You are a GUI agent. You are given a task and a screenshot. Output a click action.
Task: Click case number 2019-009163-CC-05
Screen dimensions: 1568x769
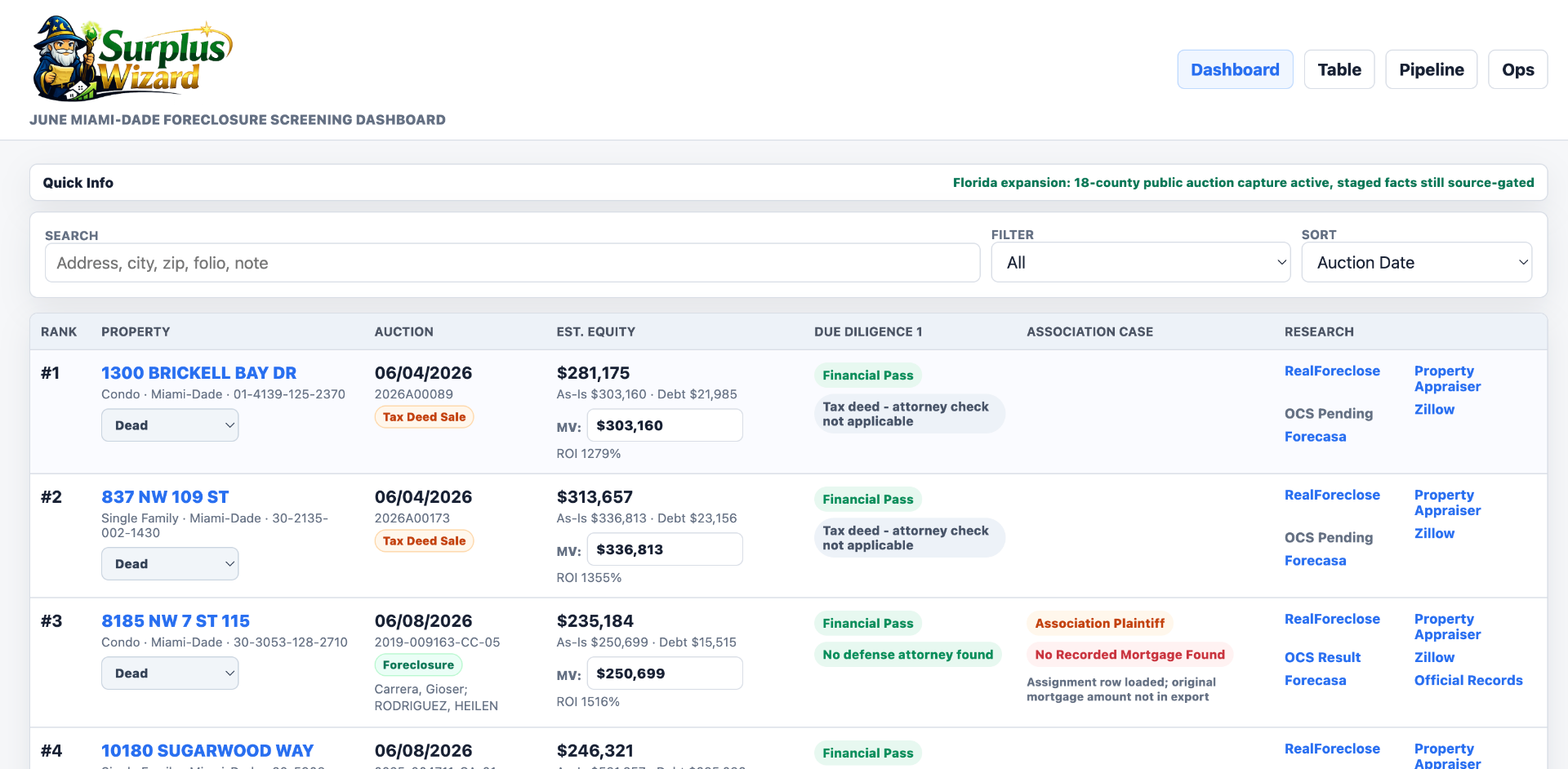pyautogui.click(x=437, y=642)
